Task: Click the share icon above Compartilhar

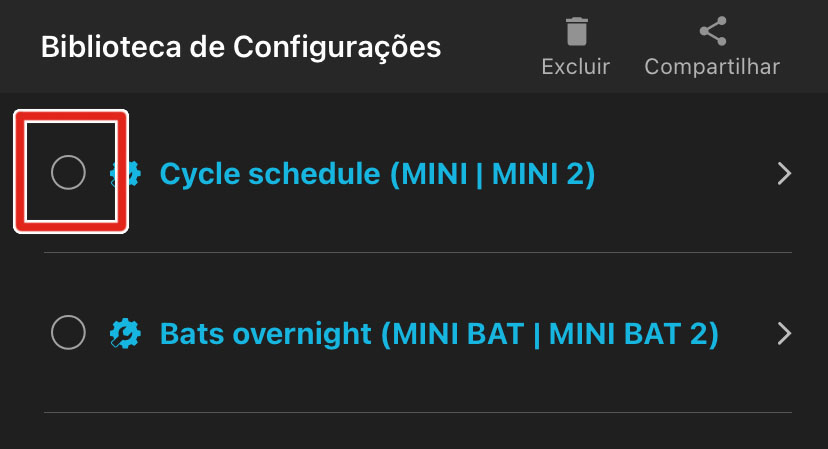Action: click(712, 31)
